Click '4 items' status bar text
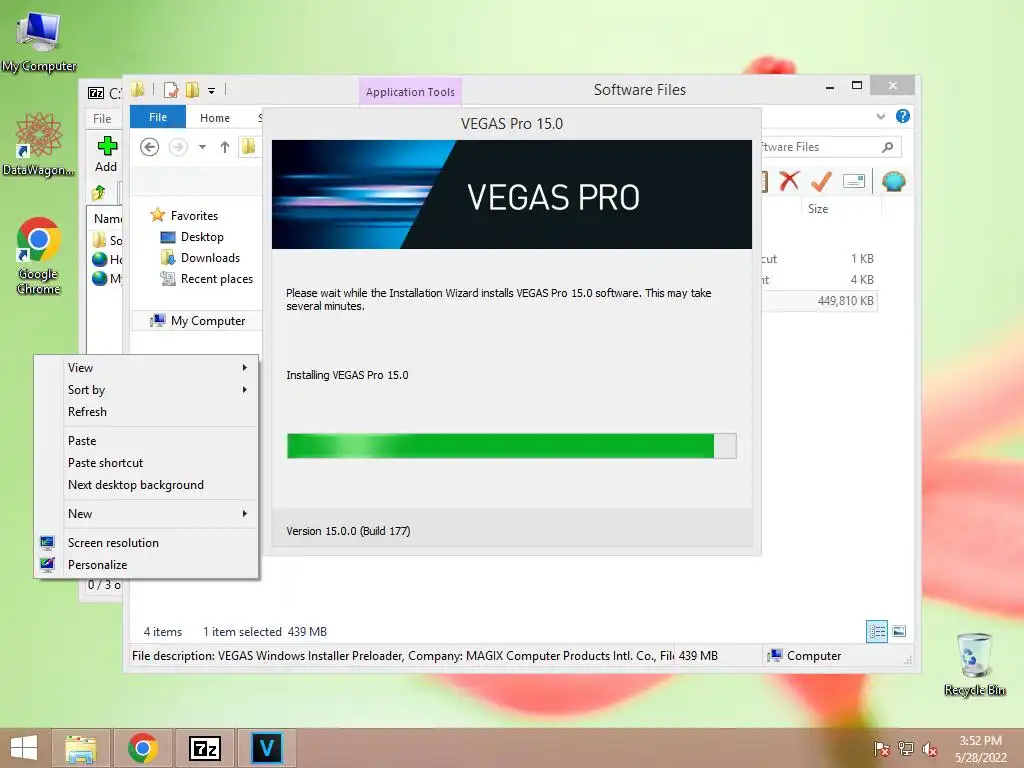Screen dimensions: 1024x768 pyautogui.click(x=163, y=632)
